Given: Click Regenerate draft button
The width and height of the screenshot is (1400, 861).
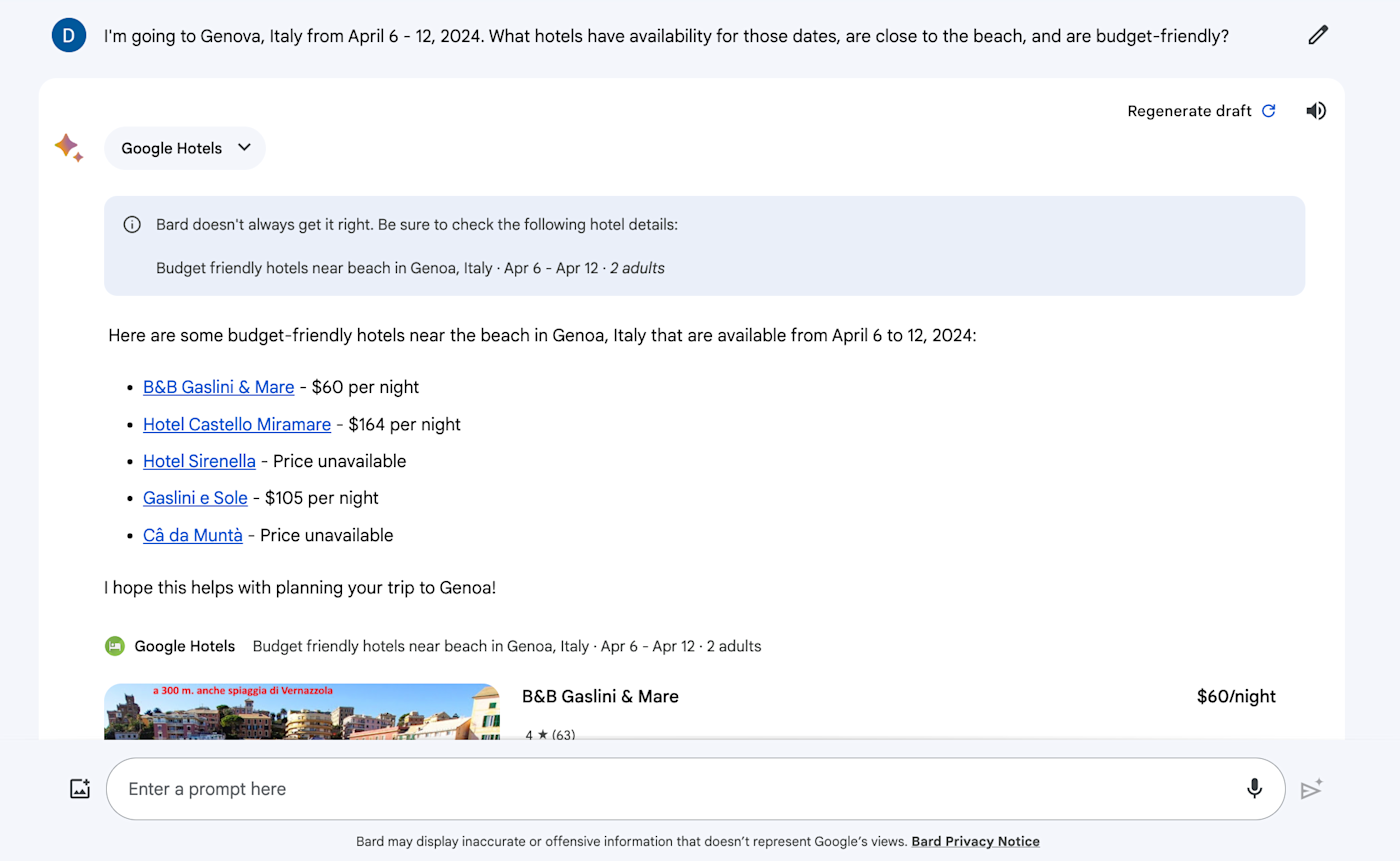Looking at the screenshot, I should pos(1201,111).
